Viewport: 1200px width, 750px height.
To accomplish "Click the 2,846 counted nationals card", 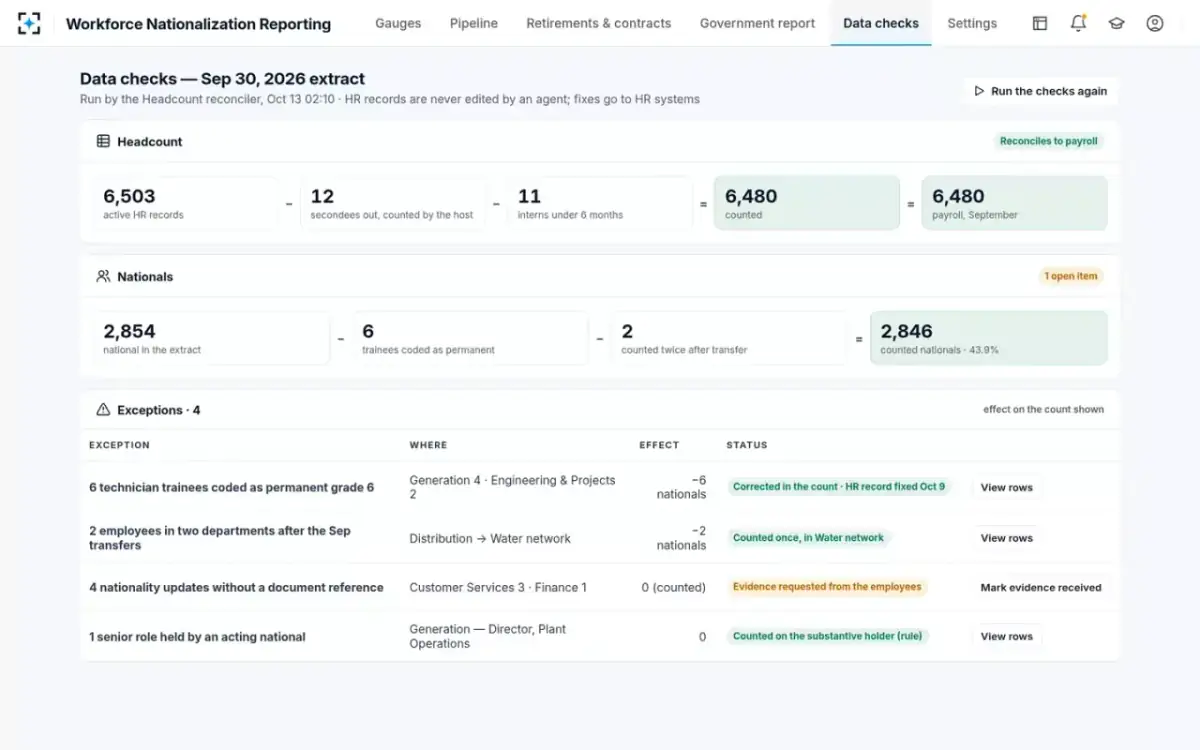I will (989, 338).
